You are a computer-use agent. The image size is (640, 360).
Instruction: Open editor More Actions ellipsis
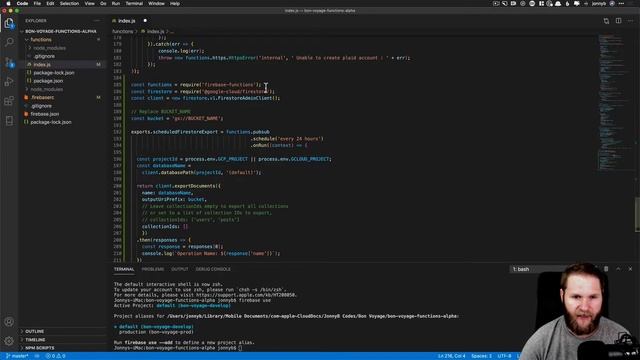[630, 21]
